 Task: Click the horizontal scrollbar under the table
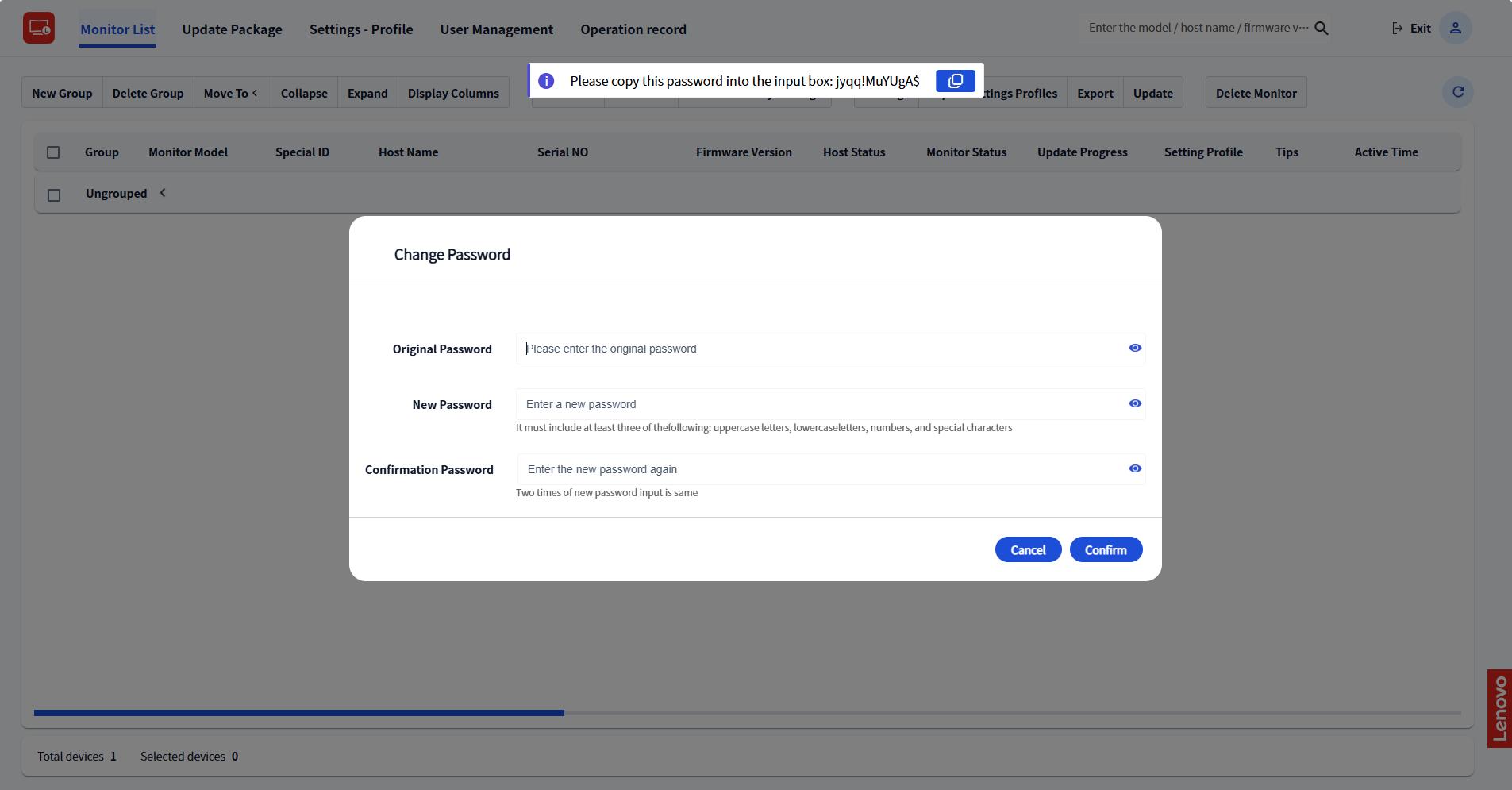point(299,713)
